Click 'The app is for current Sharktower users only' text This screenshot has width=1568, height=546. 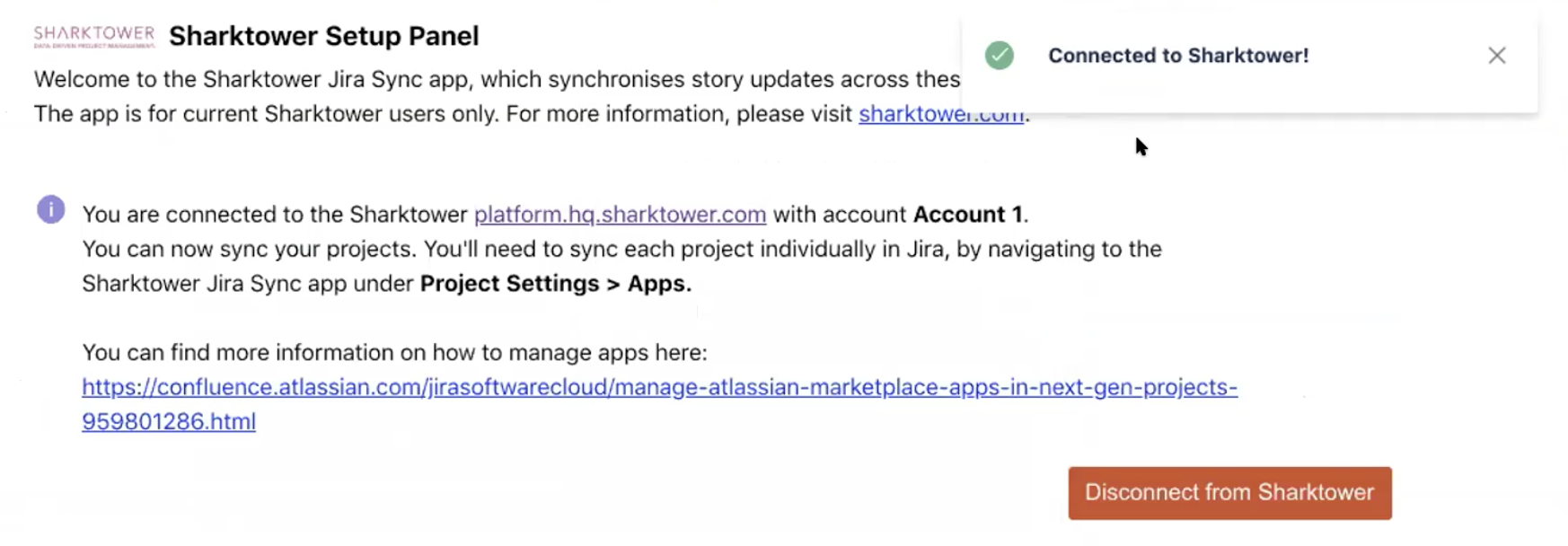pyautogui.click(x=266, y=114)
